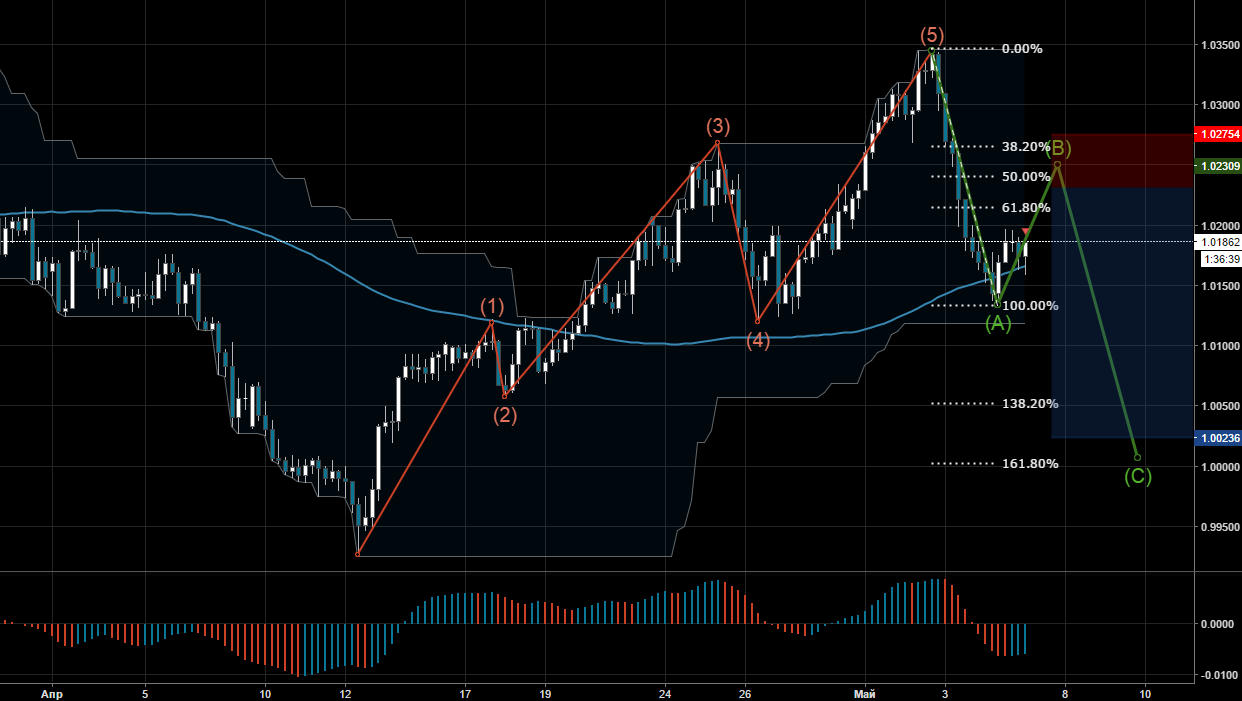Select the wave (2) label marker
The image size is (1242, 701).
pos(505,416)
